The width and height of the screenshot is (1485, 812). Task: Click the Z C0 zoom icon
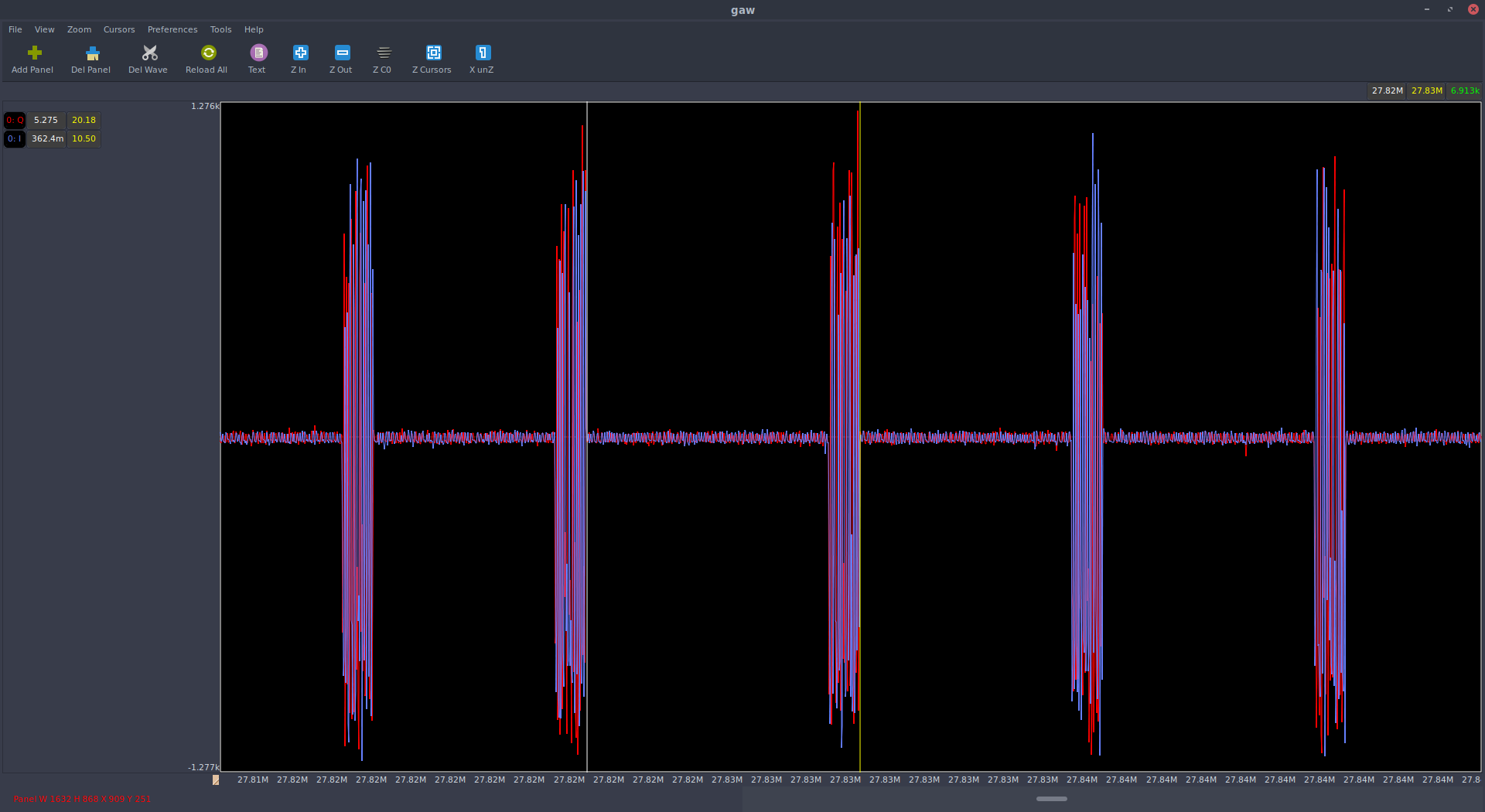384,53
